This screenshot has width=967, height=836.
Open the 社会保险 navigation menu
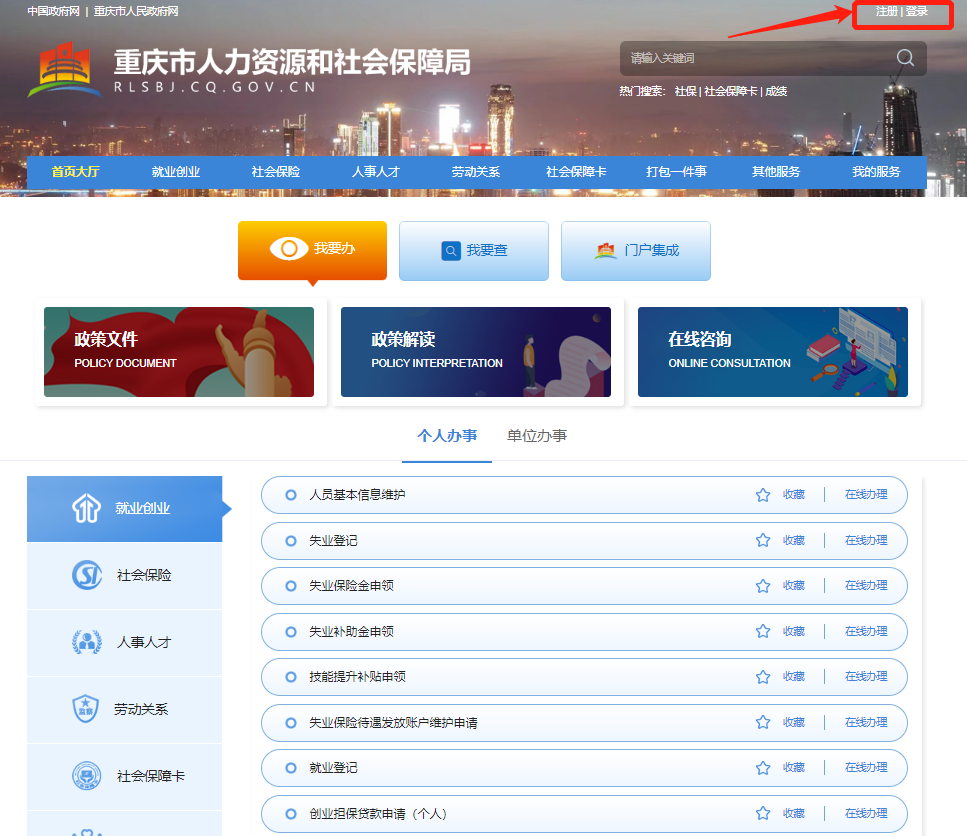(x=276, y=172)
